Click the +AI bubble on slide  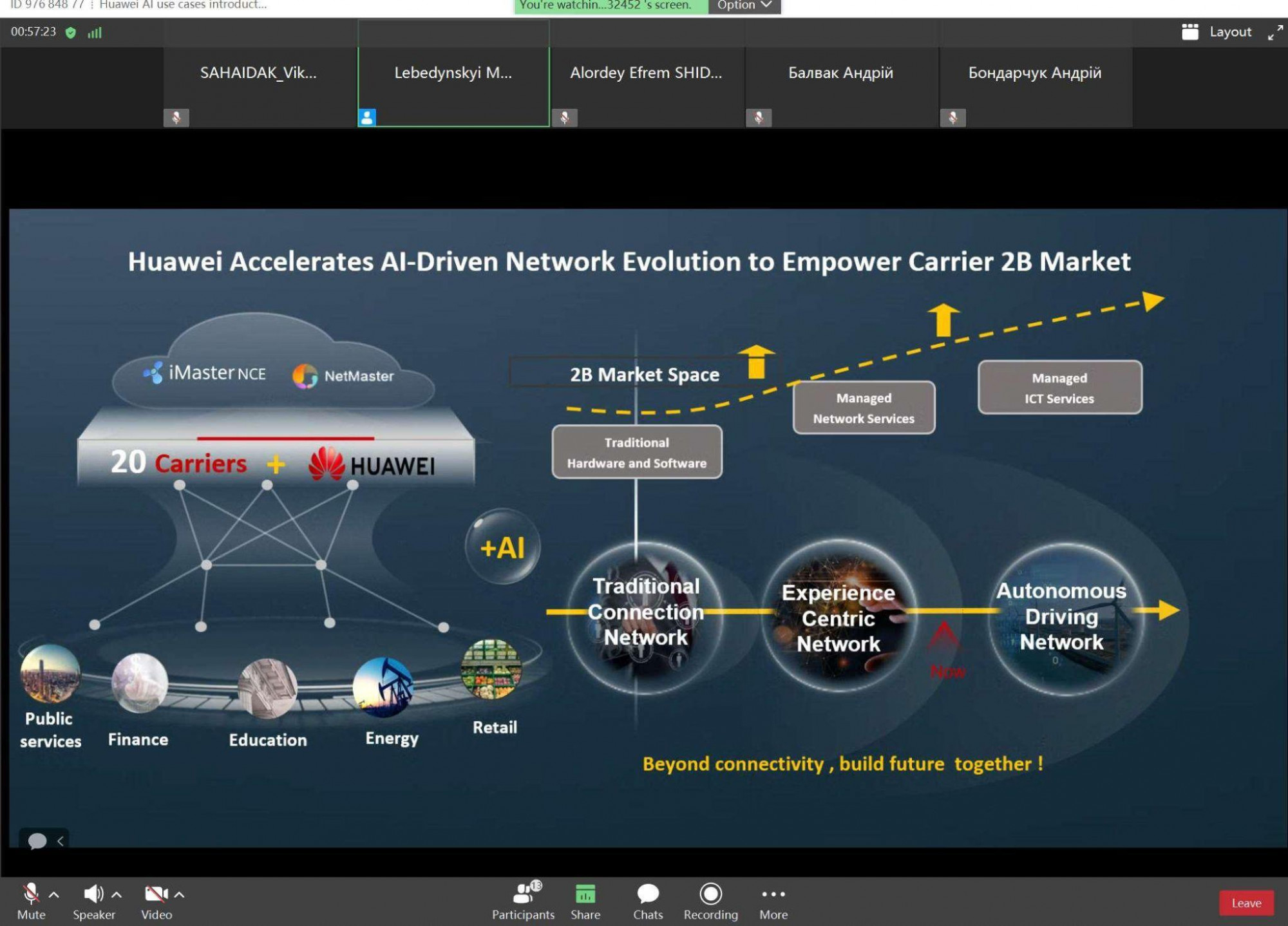point(502,547)
